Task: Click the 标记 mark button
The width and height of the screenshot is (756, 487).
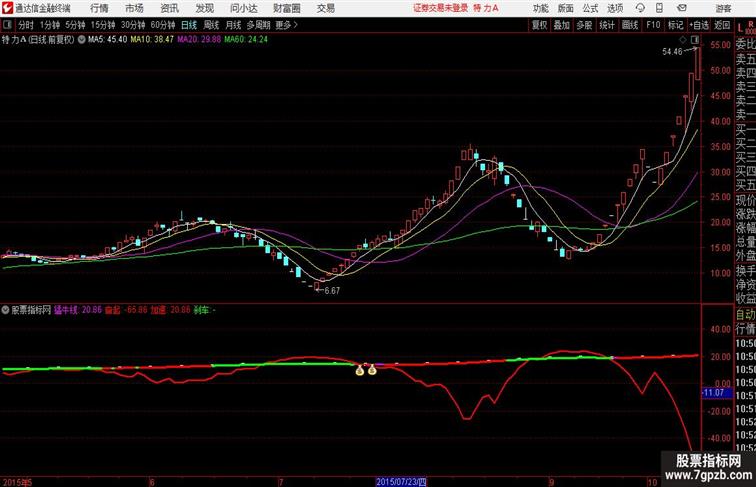Action: coord(675,25)
